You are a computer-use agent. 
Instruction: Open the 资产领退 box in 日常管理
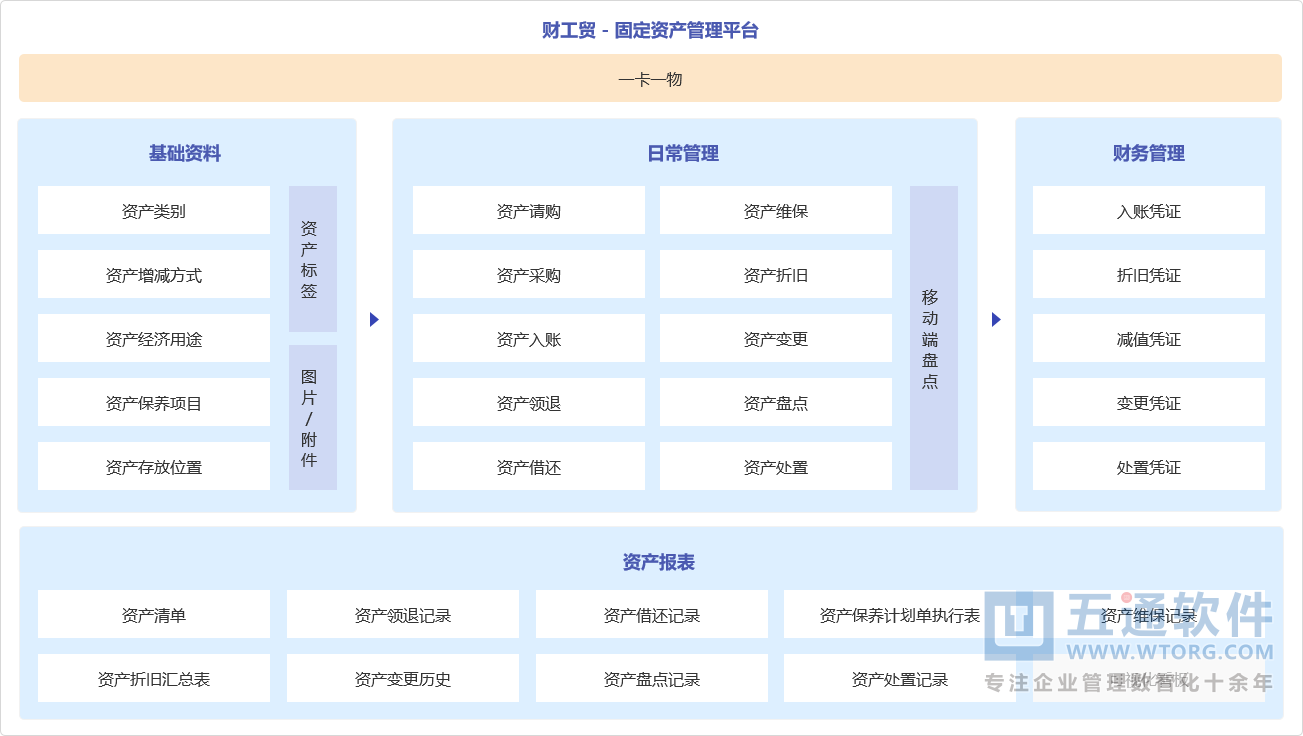[x=529, y=403]
